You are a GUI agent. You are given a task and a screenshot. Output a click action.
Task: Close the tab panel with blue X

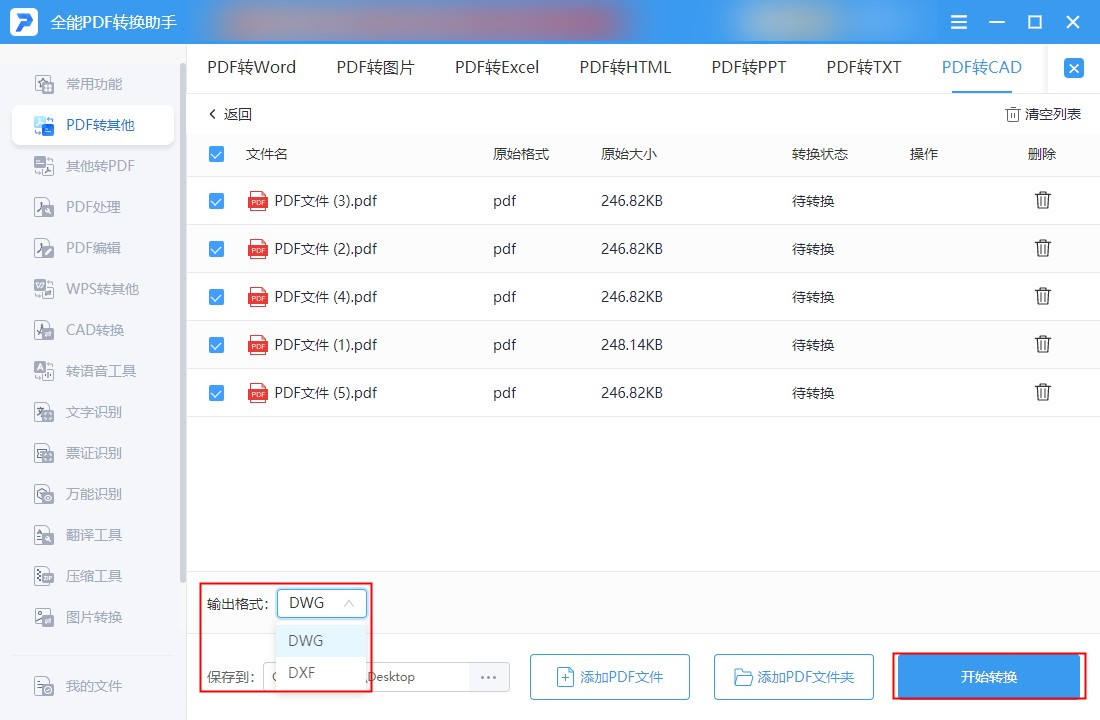pos(1073,68)
